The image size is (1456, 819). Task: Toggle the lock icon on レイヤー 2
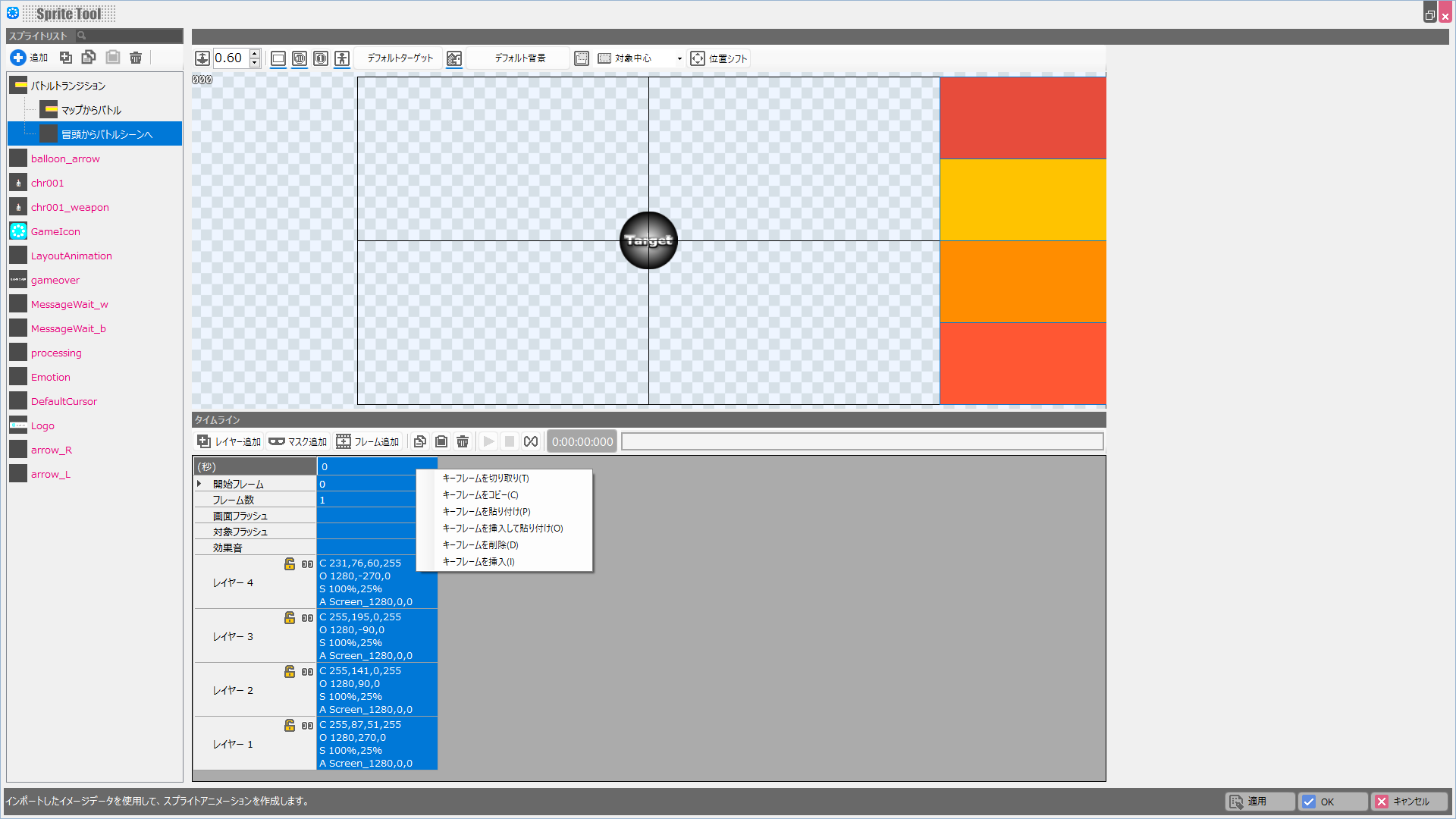pos(290,671)
